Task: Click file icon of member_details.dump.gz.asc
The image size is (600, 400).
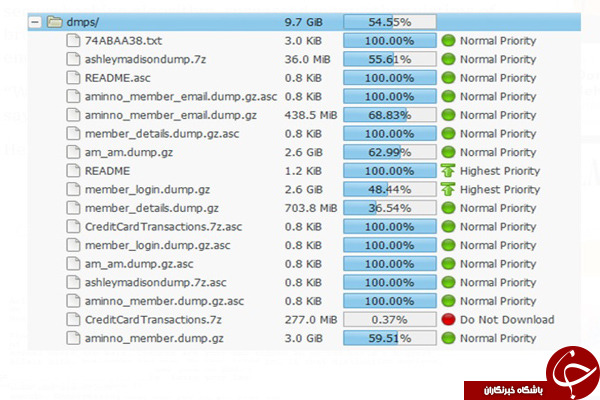Action: coord(73,134)
